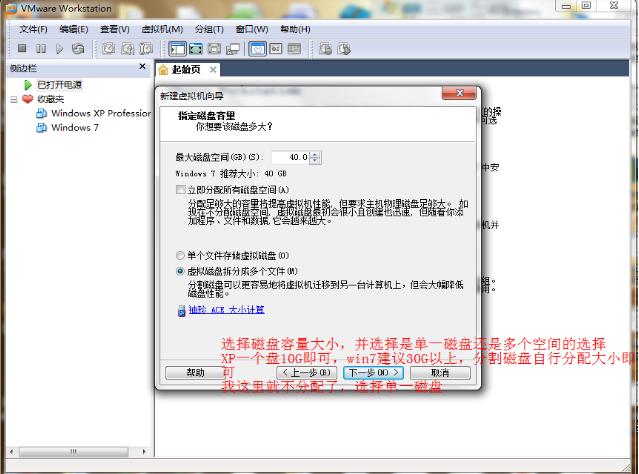The image size is (639, 474).
Task: Click the 帮助 button in wizard
Action: pos(196,373)
